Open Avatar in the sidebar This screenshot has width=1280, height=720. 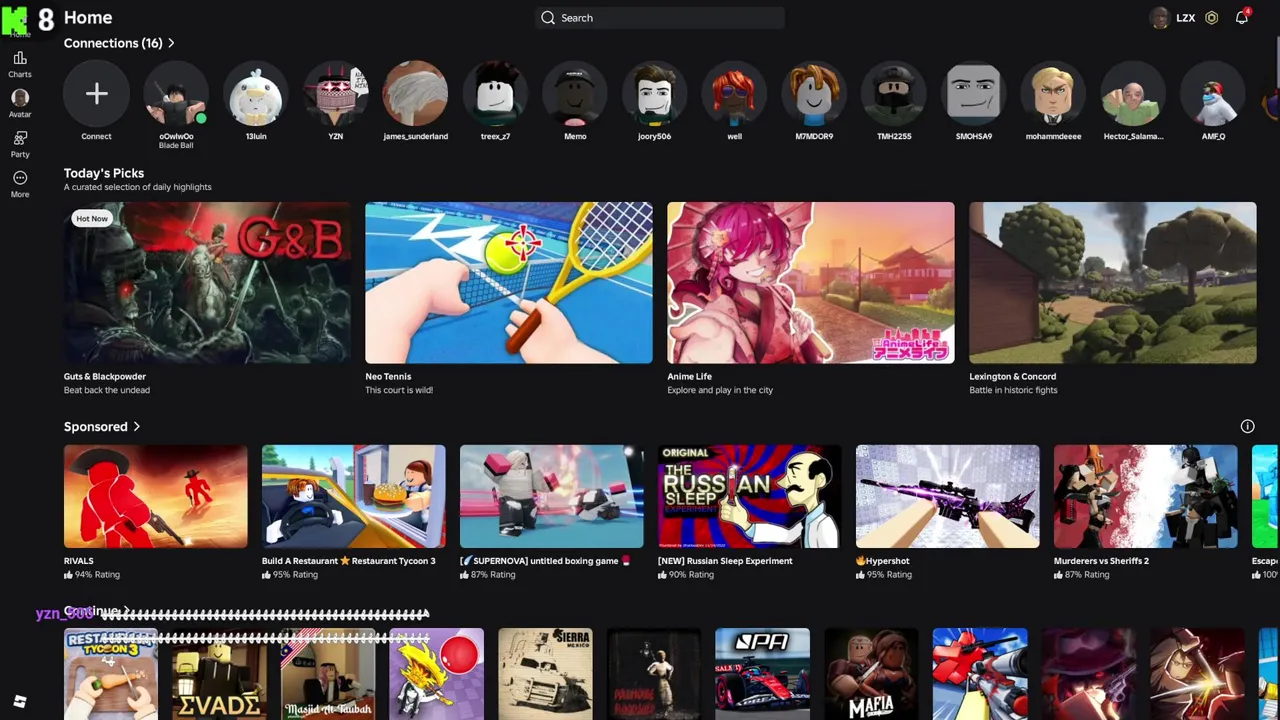[x=20, y=103]
